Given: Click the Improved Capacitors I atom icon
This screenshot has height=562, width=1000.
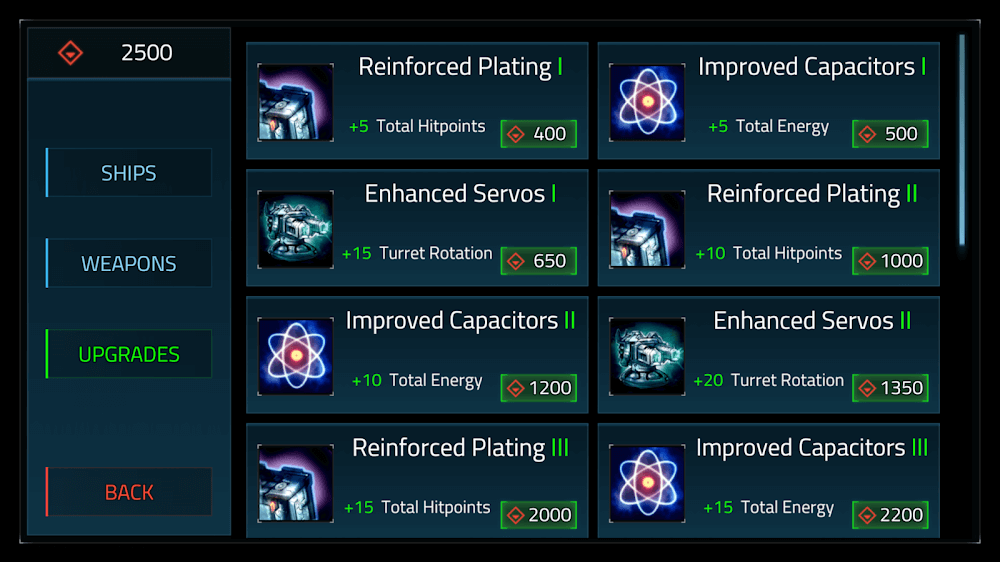Looking at the screenshot, I should pos(647,102).
